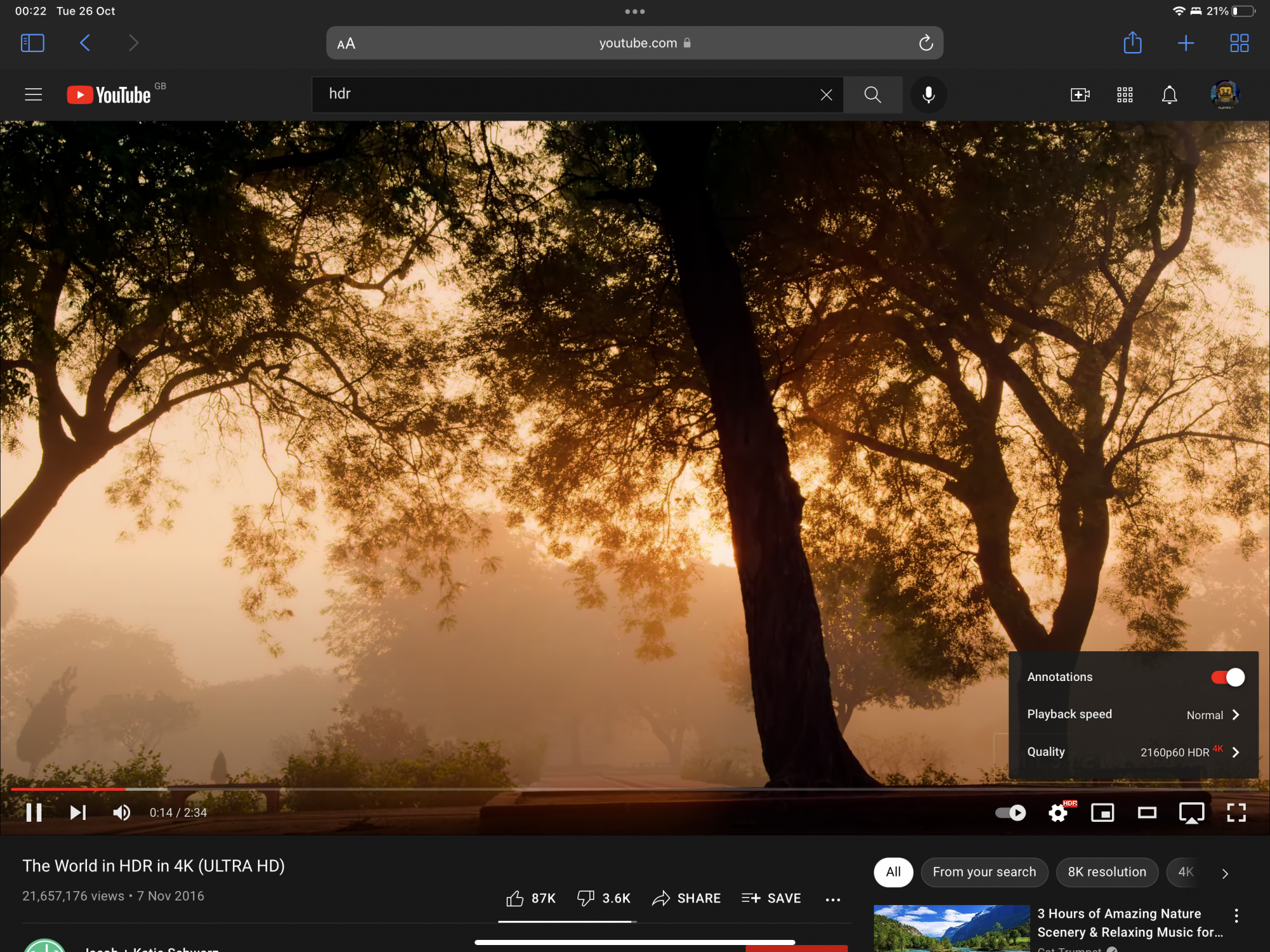Skip to the next video
This screenshot has width=1270, height=952.
(x=77, y=812)
